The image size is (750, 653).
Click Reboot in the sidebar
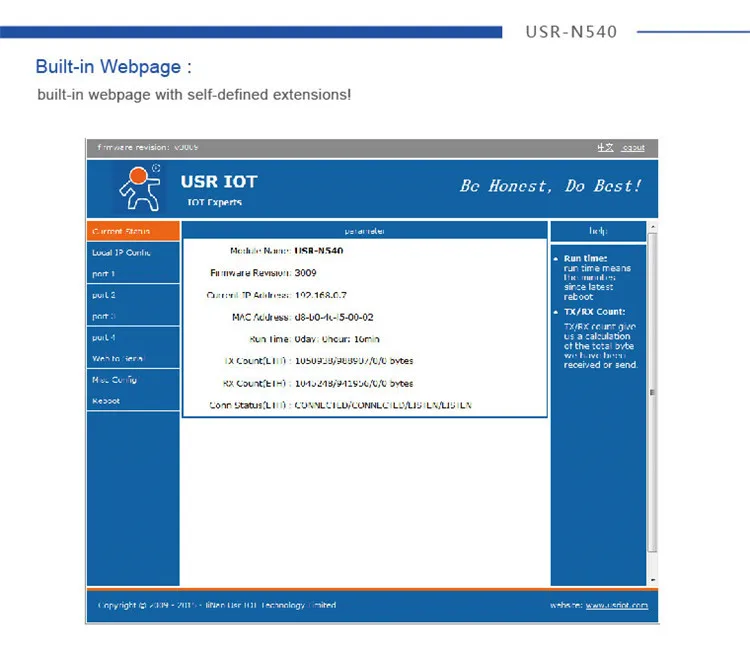coord(133,401)
